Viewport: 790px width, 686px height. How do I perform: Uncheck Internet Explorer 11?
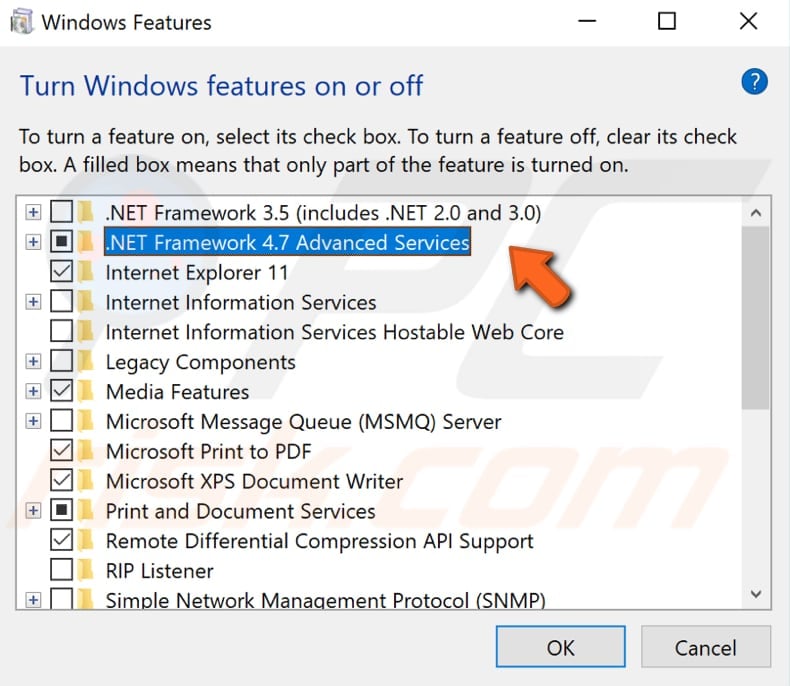[61, 272]
